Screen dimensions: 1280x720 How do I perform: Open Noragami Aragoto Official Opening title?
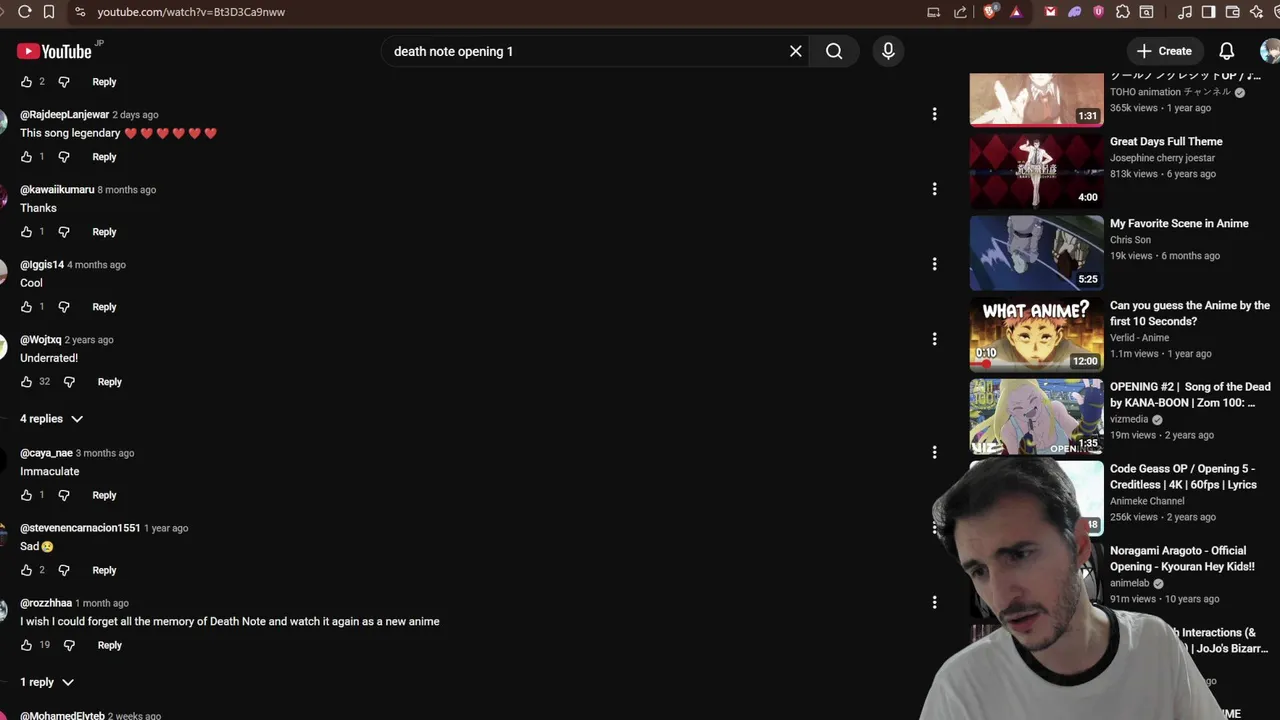pos(1182,559)
